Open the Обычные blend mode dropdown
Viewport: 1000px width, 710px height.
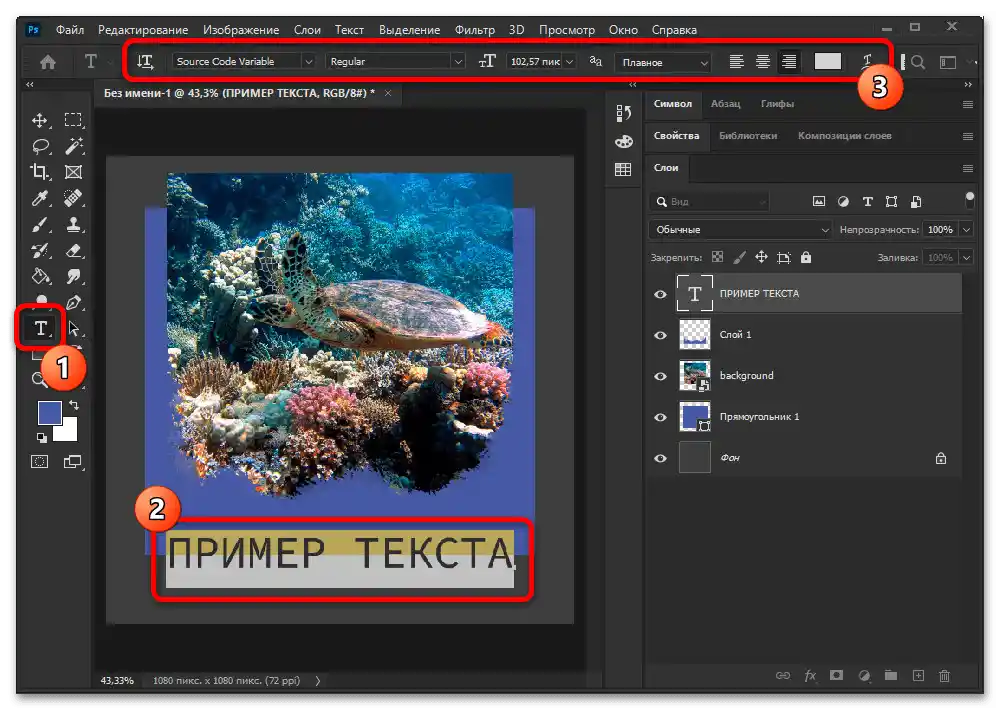click(740, 230)
